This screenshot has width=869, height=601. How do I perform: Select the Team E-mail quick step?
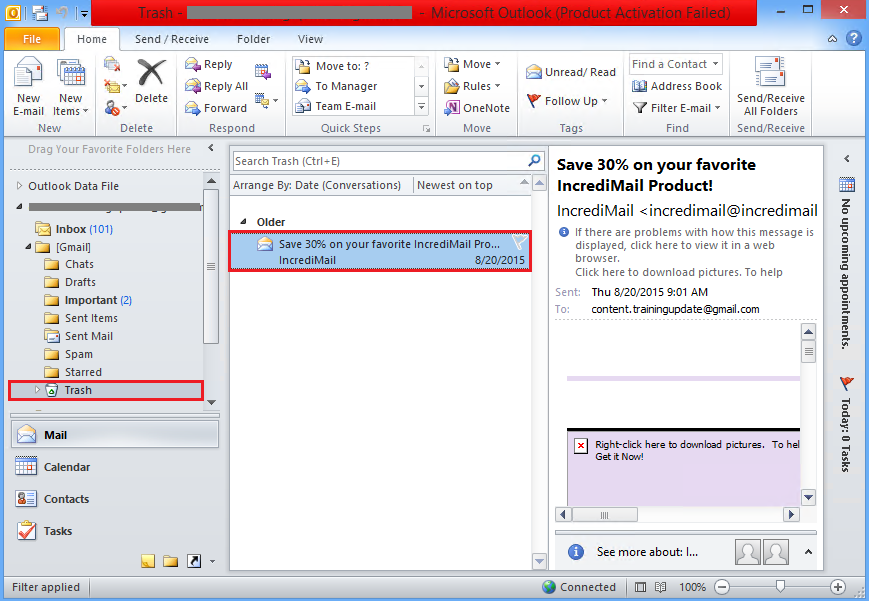[x=354, y=106]
